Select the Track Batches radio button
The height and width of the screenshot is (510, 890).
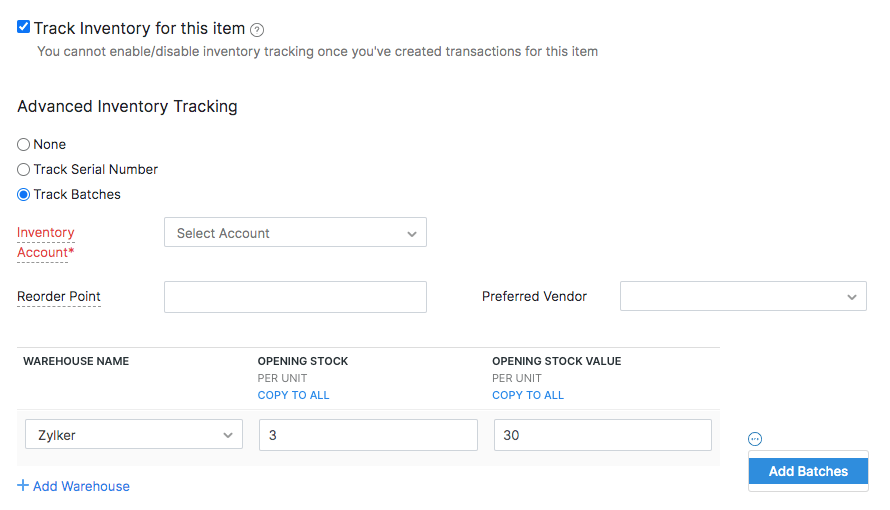pyautogui.click(x=24, y=194)
